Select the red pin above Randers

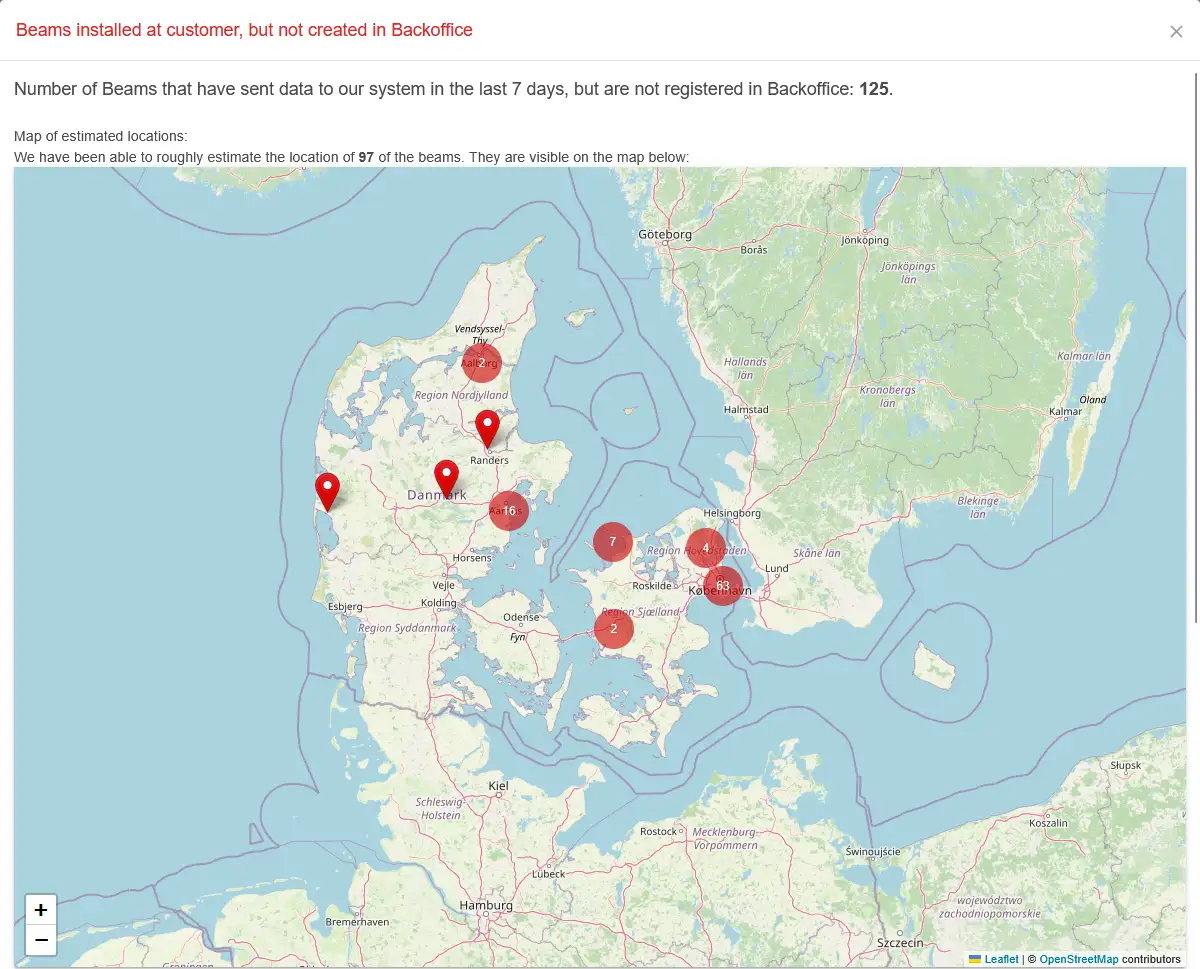point(487,428)
